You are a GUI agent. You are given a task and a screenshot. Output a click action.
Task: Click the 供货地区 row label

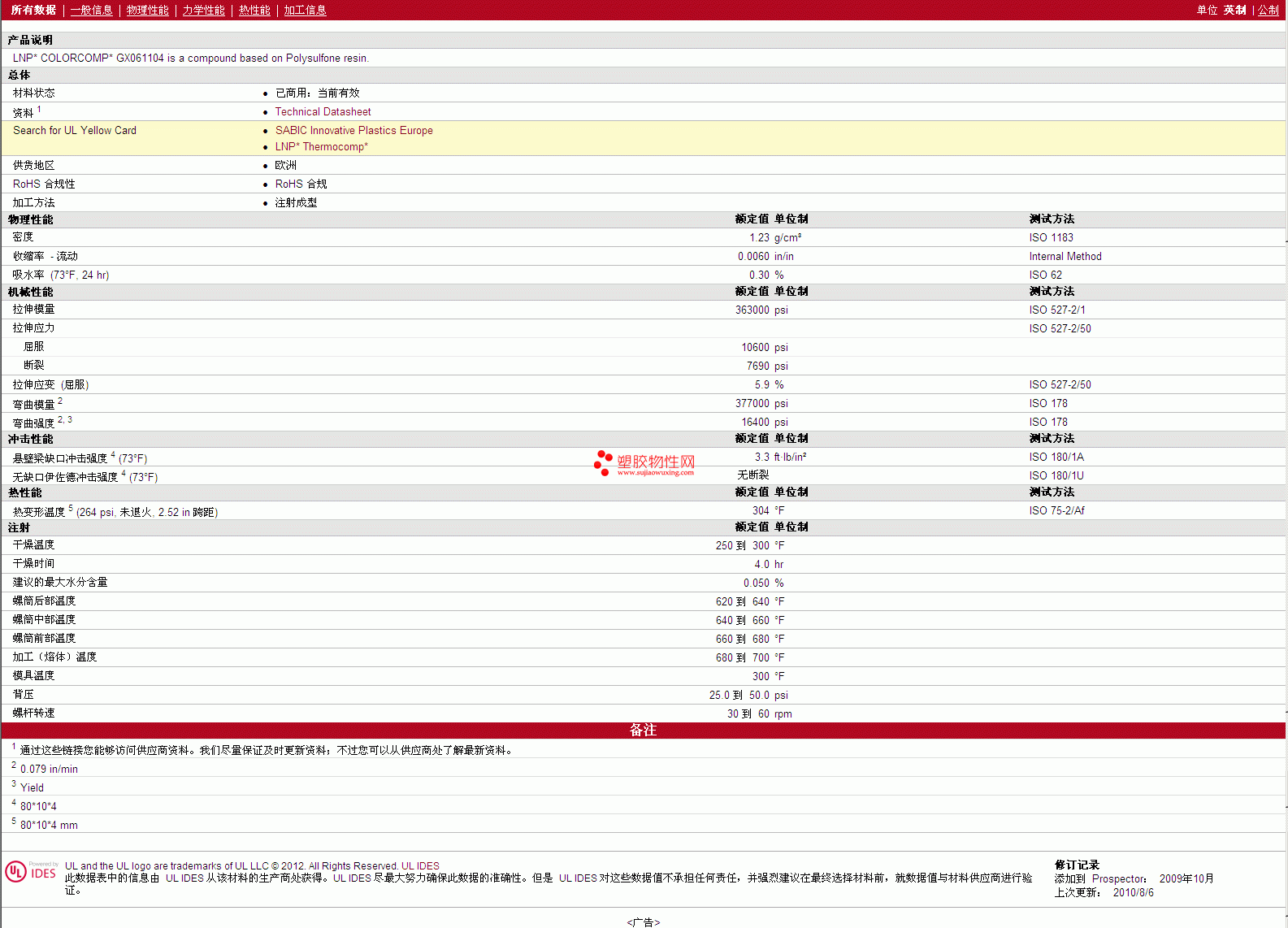(33, 166)
